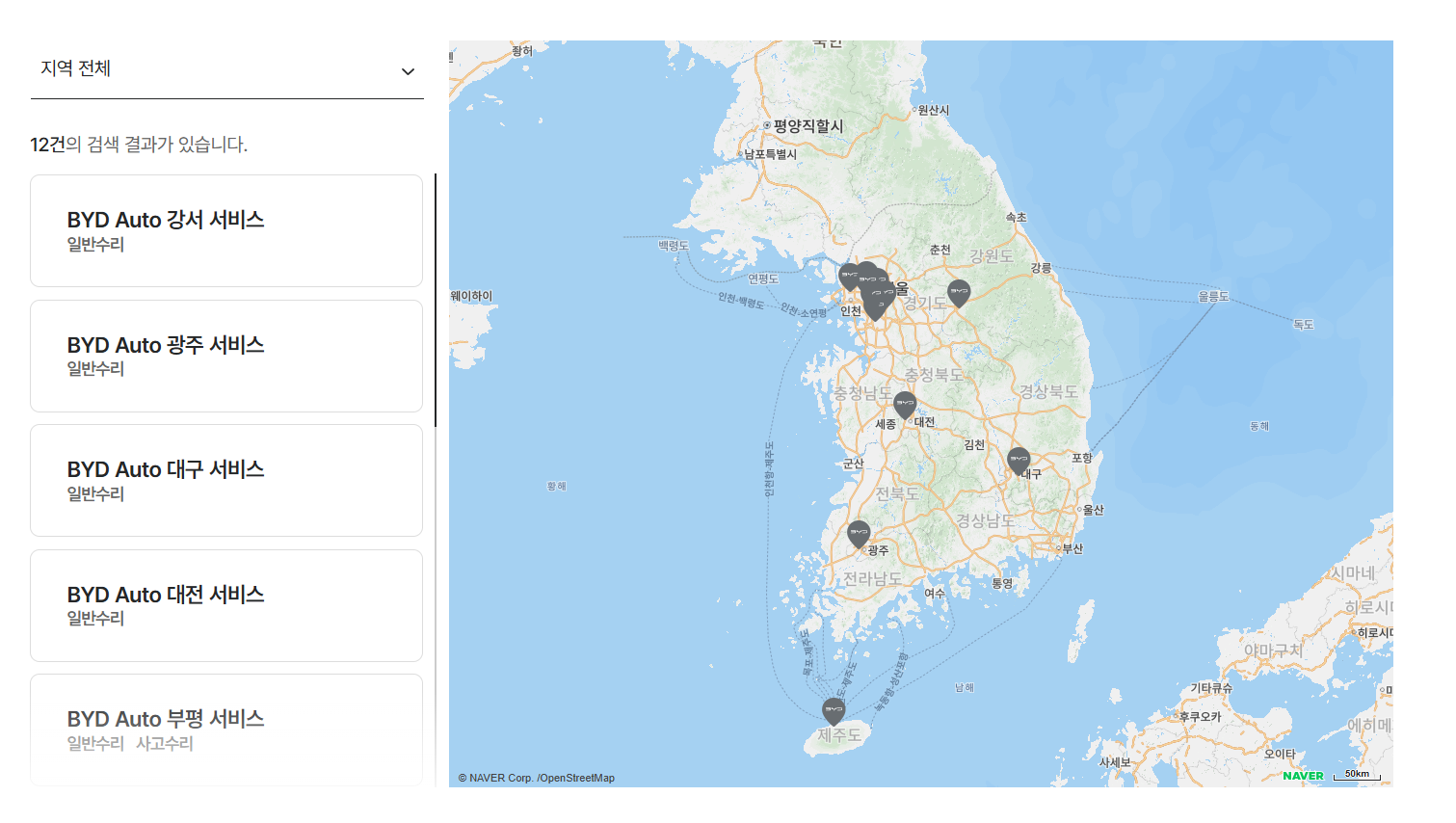Open the BYD Auto 대구 서비스 card

pos(226,480)
